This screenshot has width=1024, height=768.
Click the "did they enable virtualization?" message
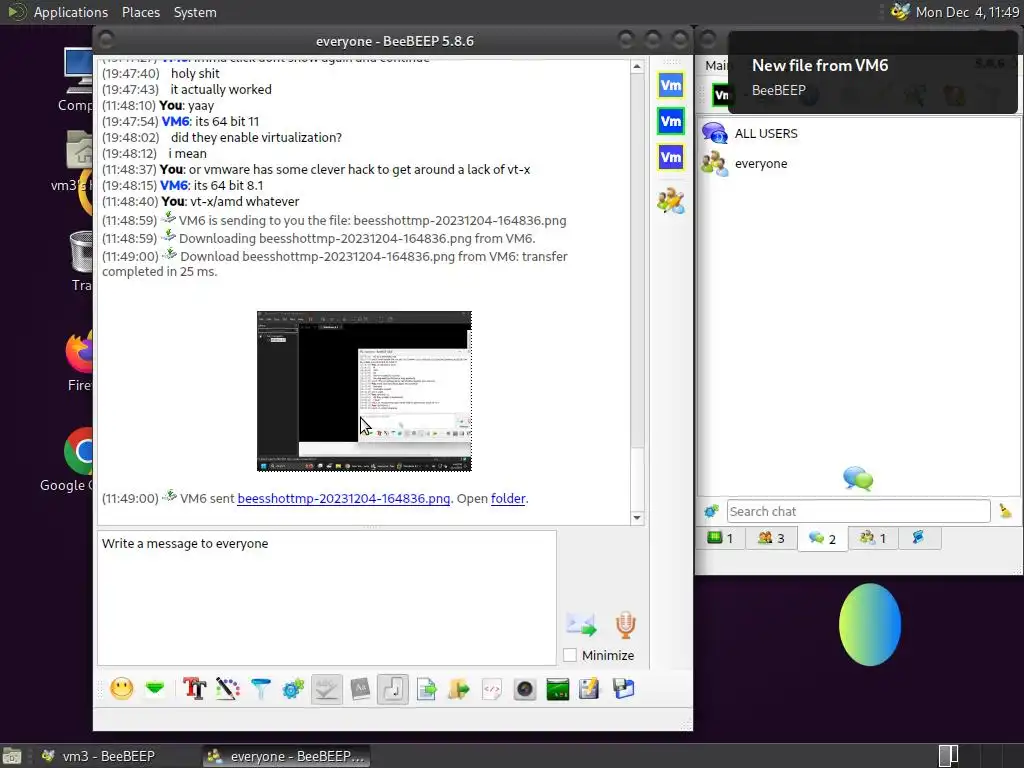256,137
